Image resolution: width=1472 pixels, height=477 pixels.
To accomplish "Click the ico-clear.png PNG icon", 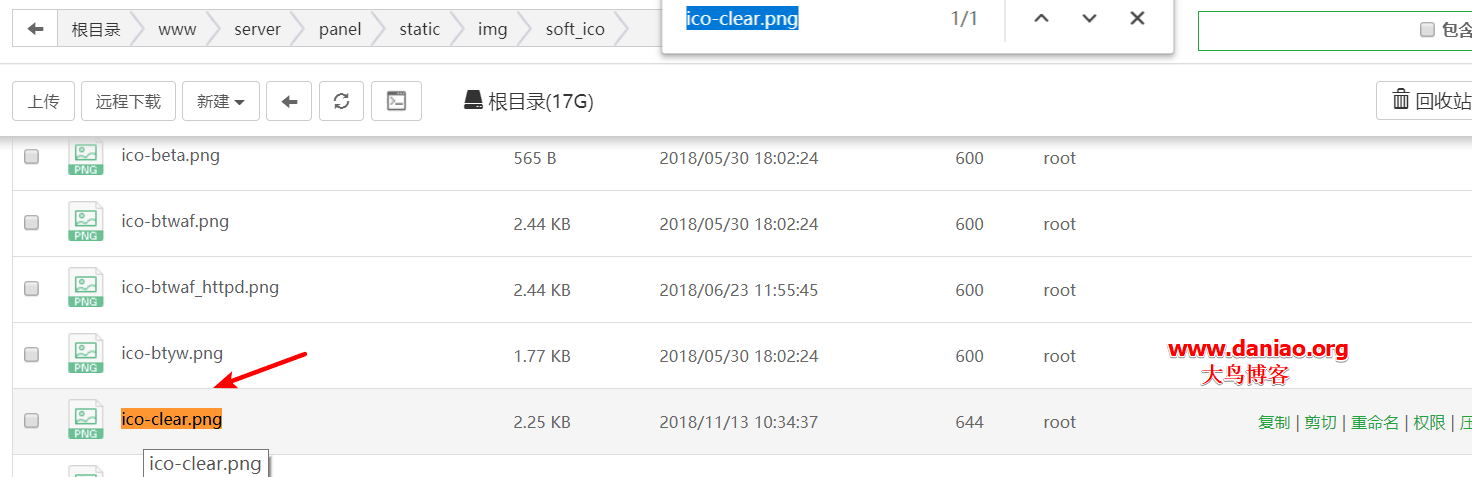I will point(86,420).
